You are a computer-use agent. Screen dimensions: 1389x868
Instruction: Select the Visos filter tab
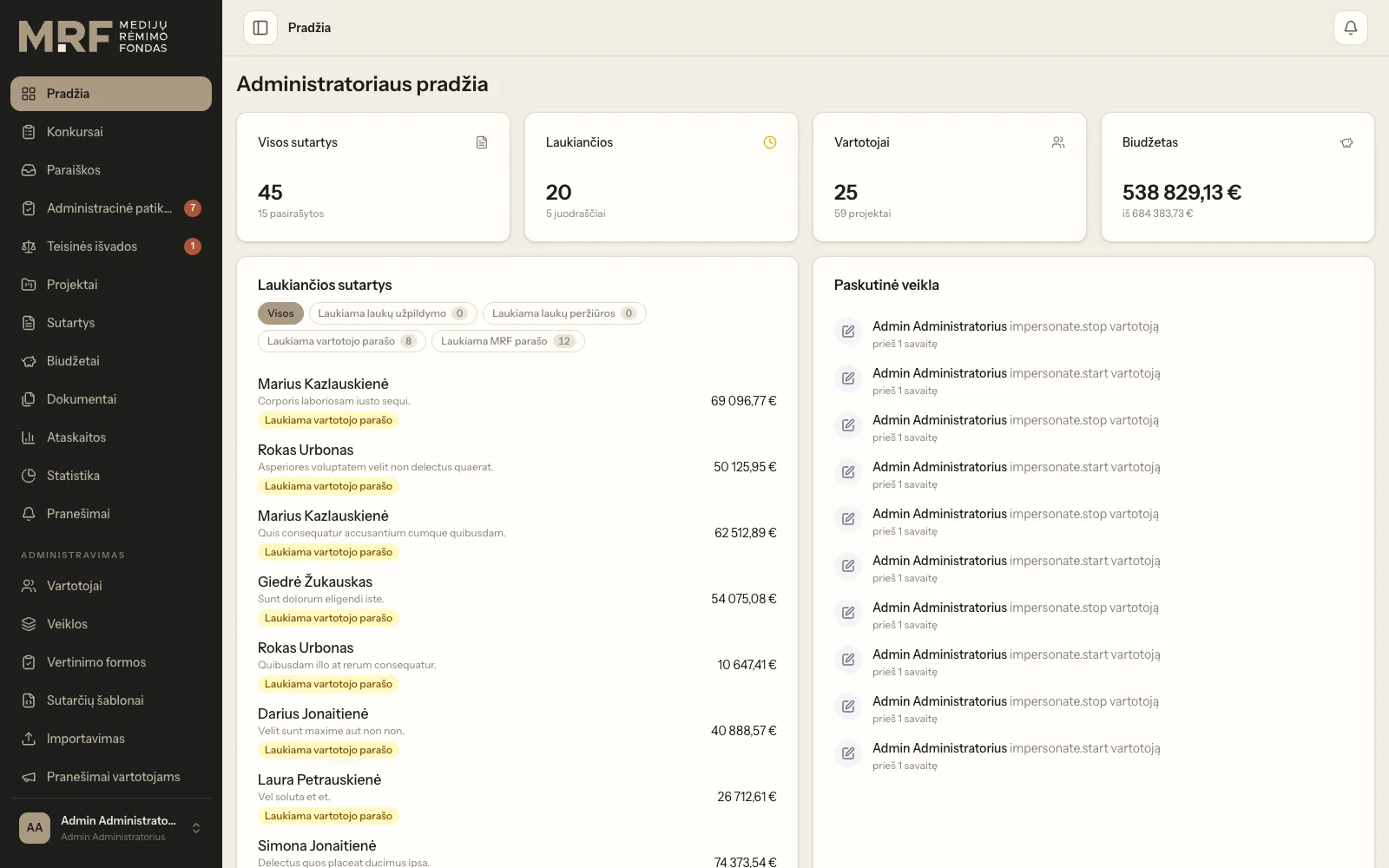[280, 313]
